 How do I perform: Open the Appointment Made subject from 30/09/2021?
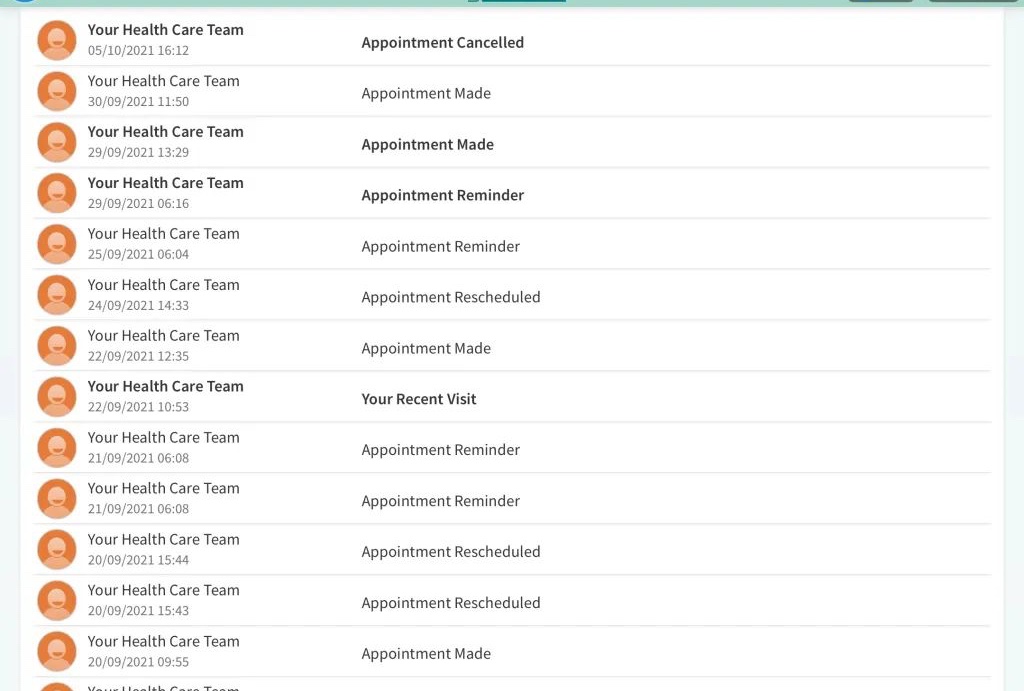(426, 94)
